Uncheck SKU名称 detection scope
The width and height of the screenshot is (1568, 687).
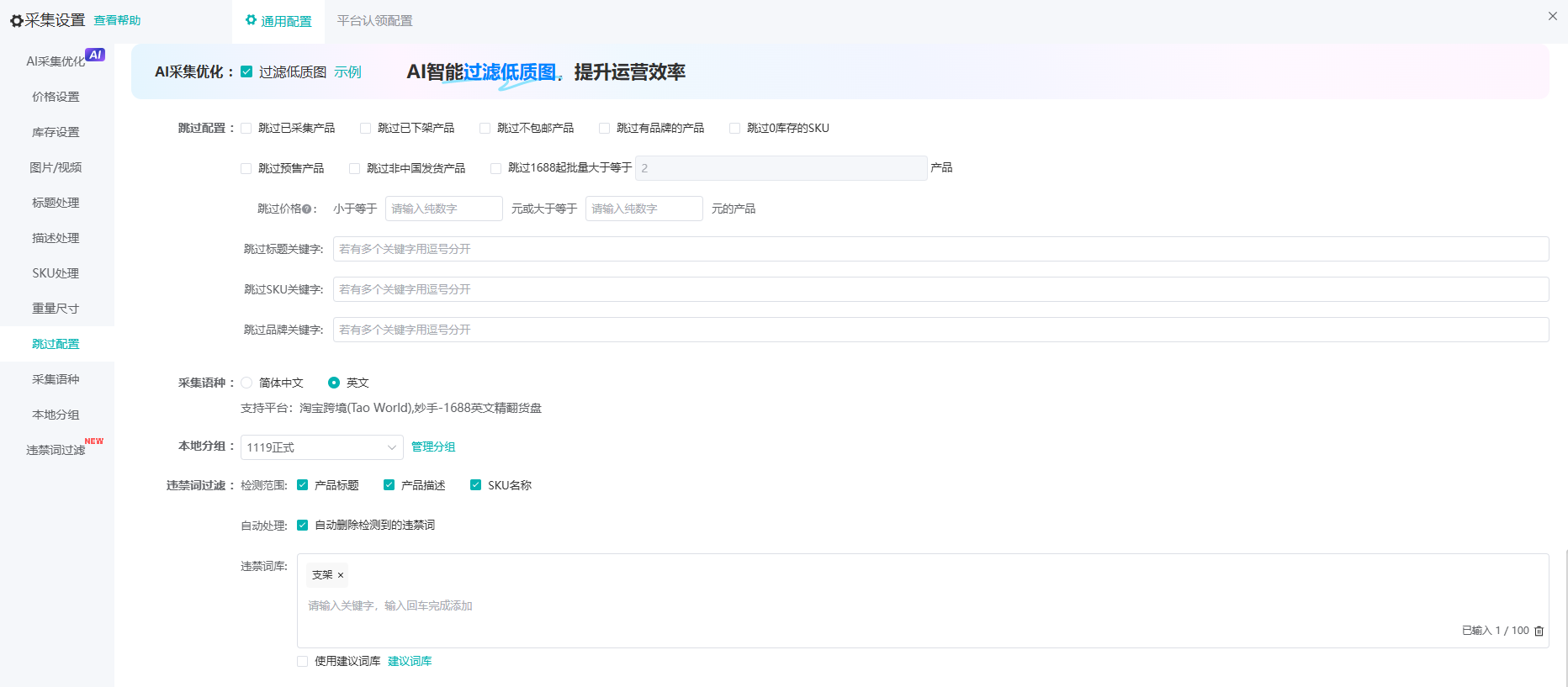pyautogui.click(x=476, y=485)
